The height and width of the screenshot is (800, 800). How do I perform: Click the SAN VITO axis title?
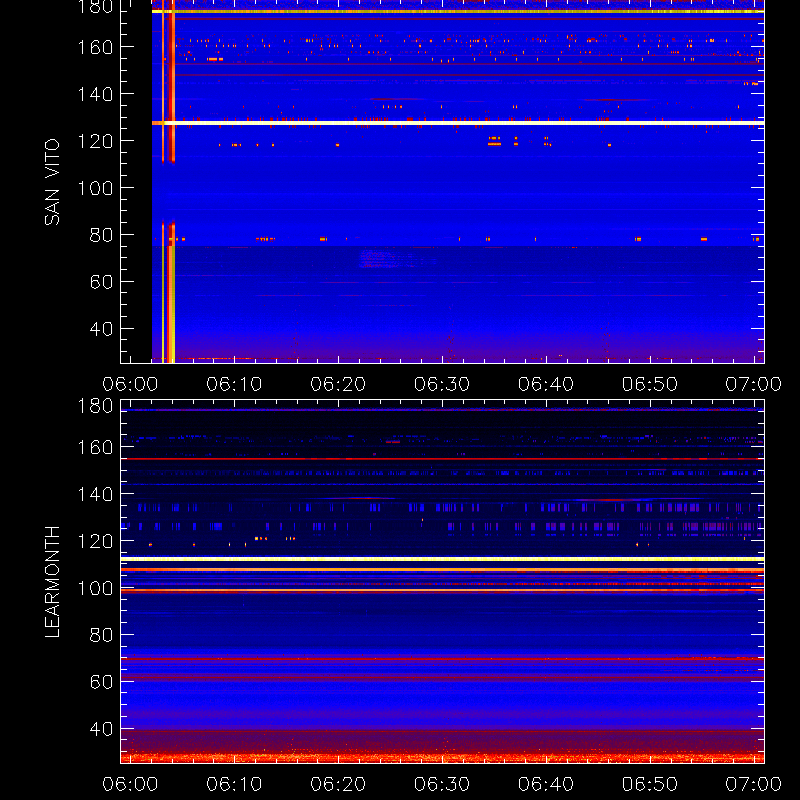(52, 182)
